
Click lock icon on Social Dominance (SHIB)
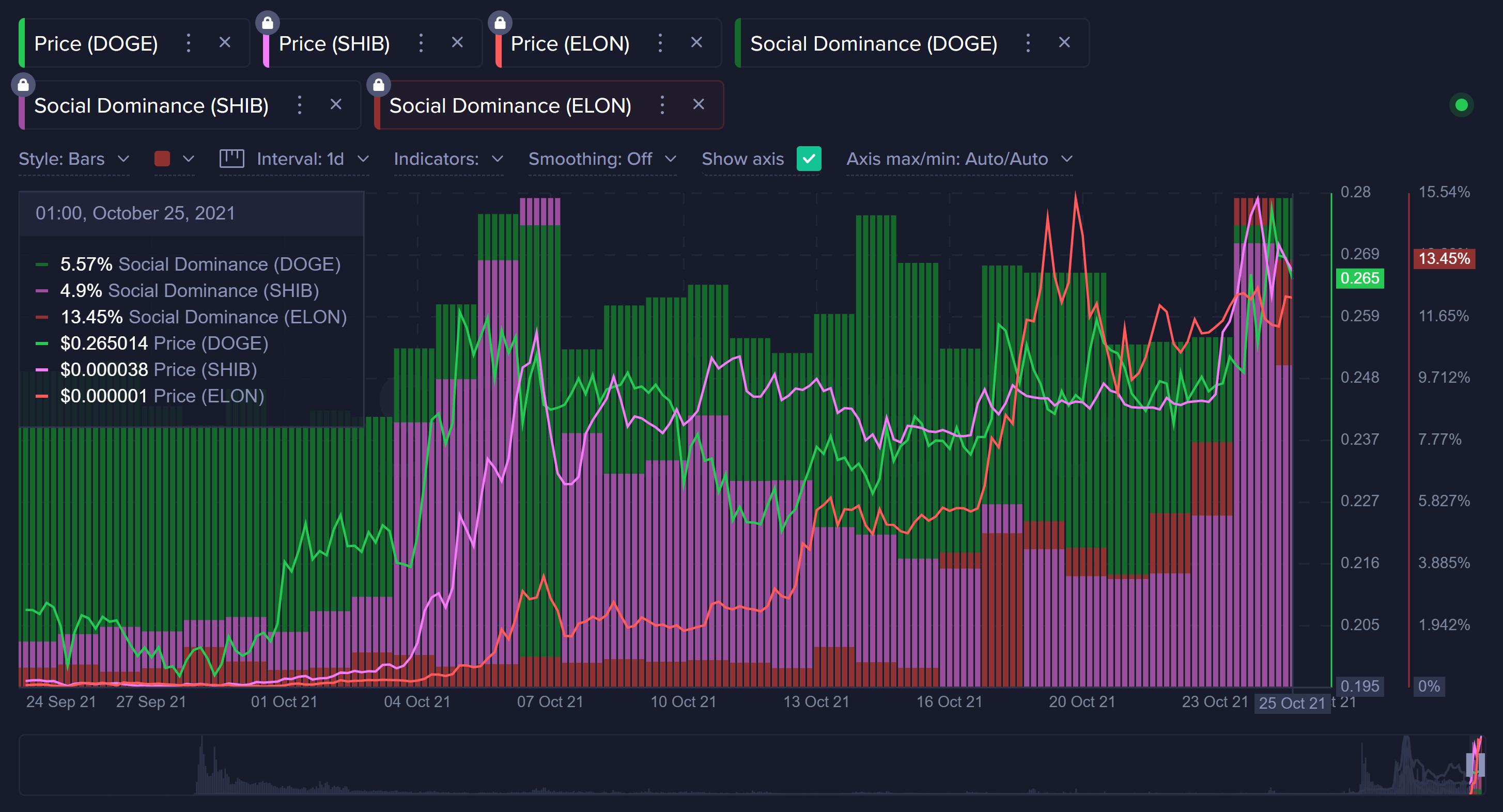pos(23,85)
